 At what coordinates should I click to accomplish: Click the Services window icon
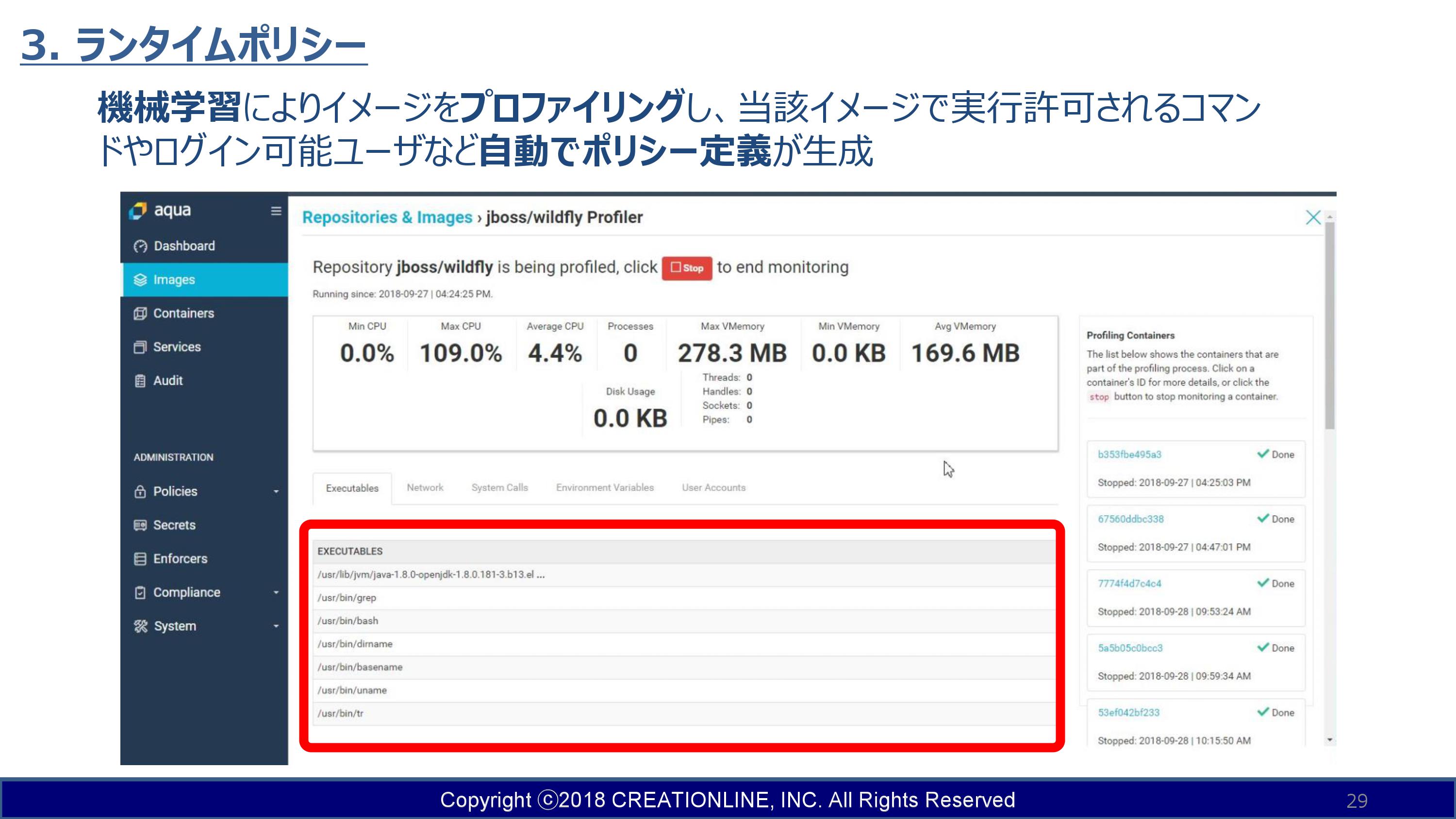[x=140, y=347]
